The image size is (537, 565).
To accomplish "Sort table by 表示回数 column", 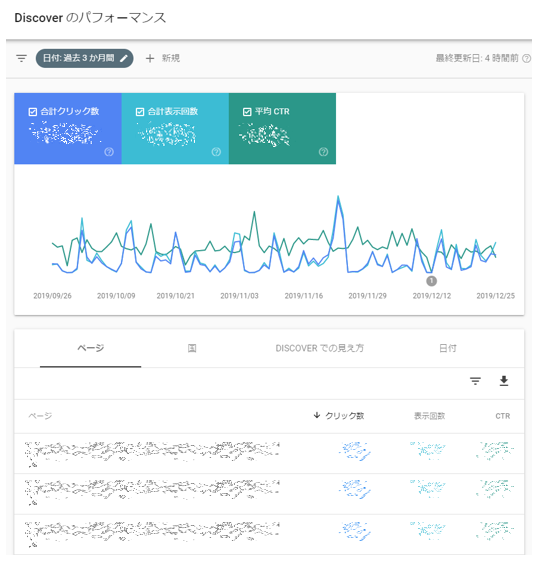I will click(x=429, y=416).
